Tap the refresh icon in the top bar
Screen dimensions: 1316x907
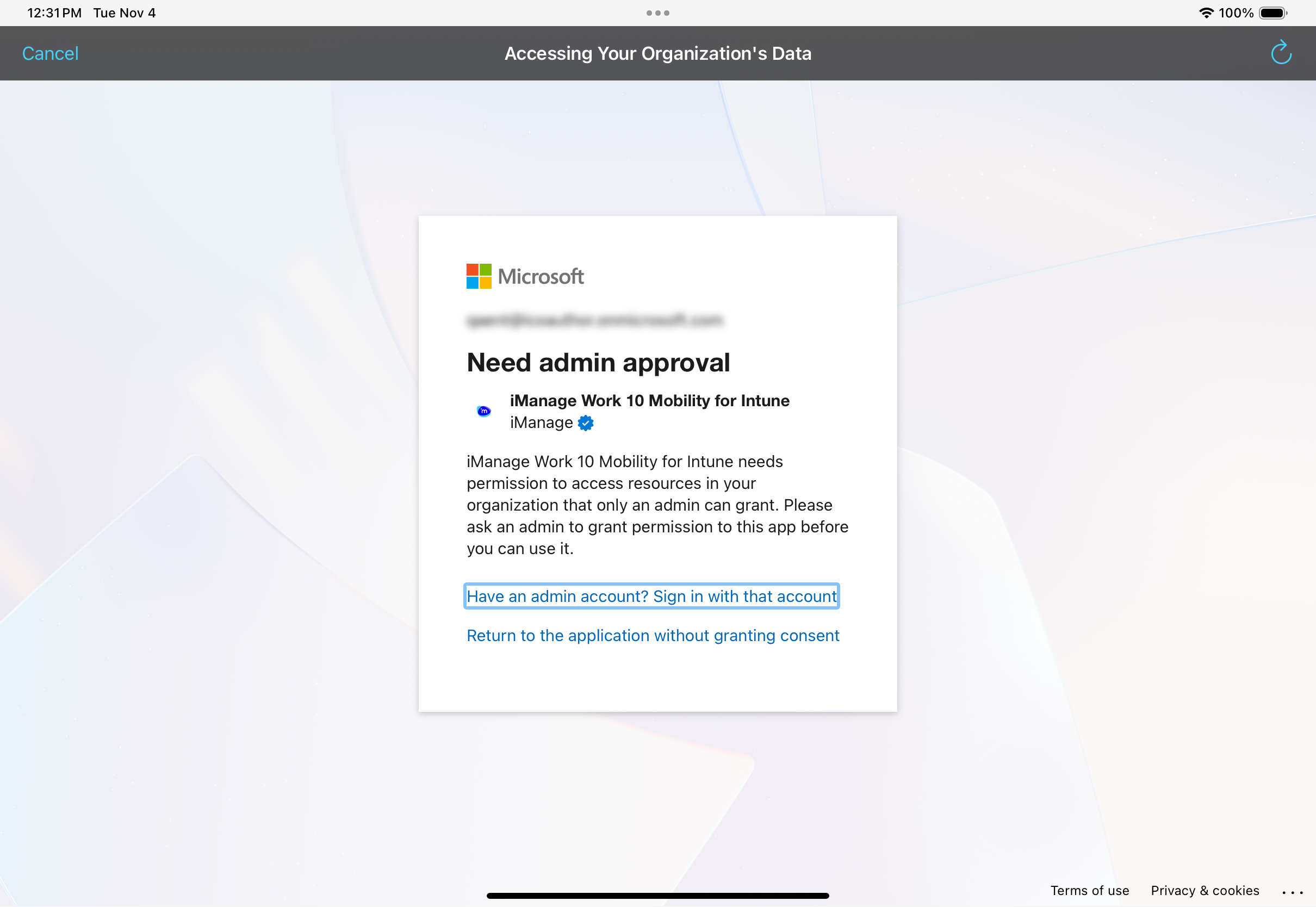click(1280, 53)
